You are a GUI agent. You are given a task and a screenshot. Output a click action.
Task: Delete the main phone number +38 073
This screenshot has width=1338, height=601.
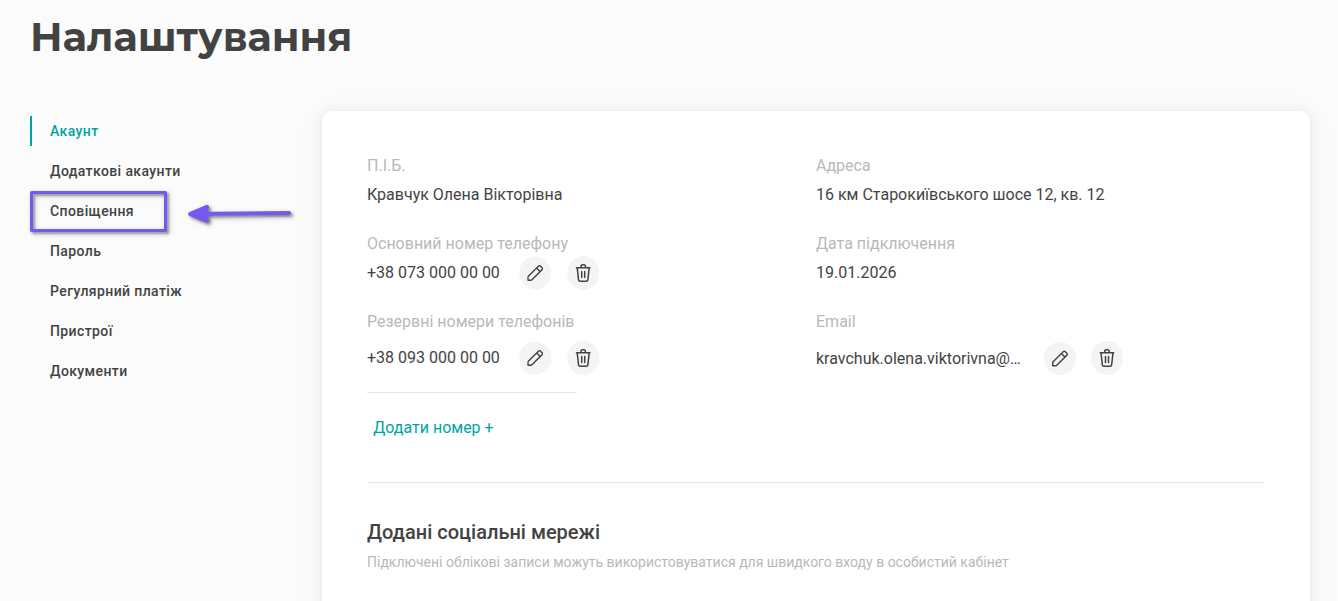click(x=583, y=273)
